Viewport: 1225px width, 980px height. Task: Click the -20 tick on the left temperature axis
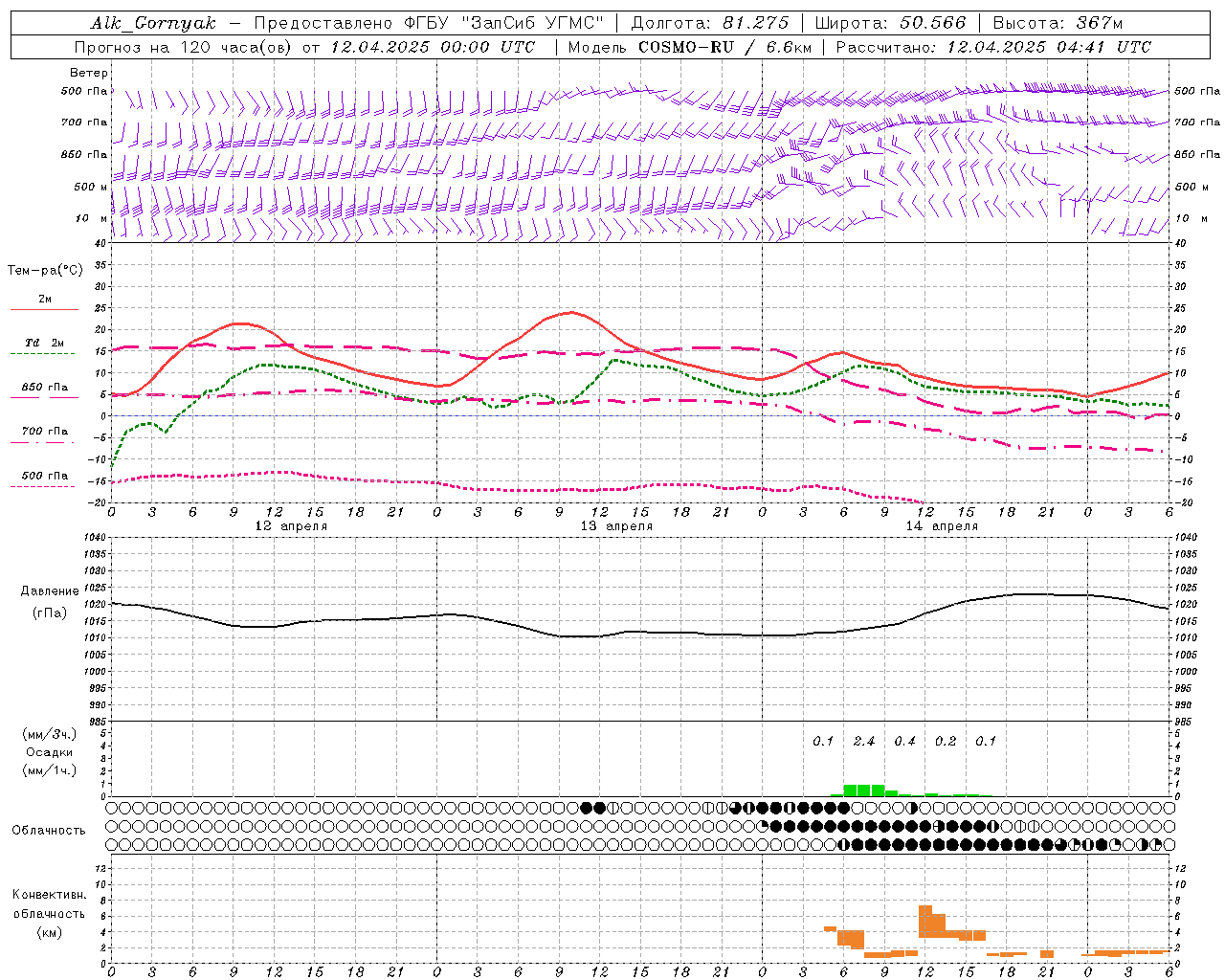99,502
